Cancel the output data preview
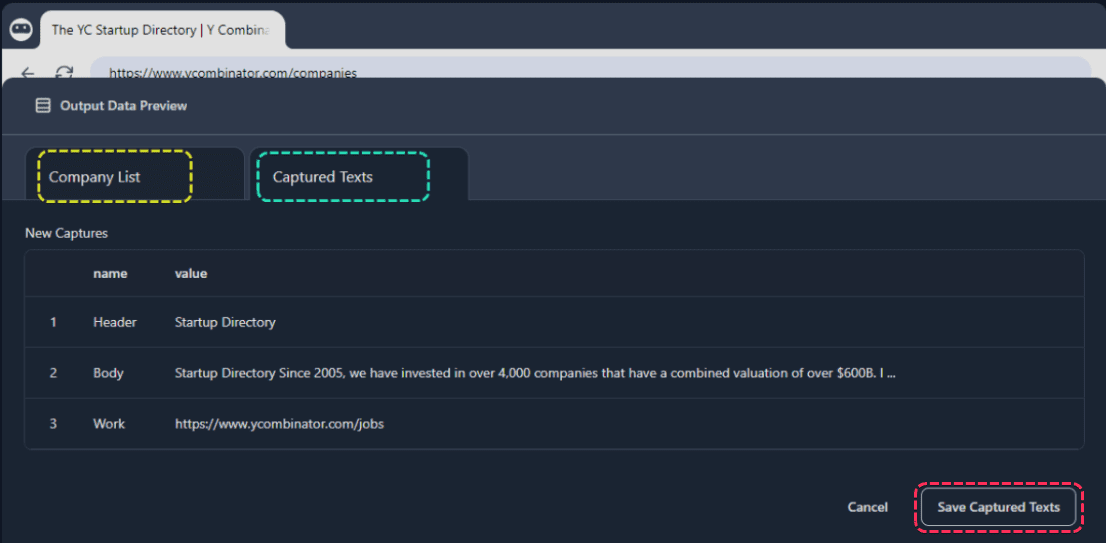The image size is (1106, 543). pyautogui.click(x=868, y=507)
